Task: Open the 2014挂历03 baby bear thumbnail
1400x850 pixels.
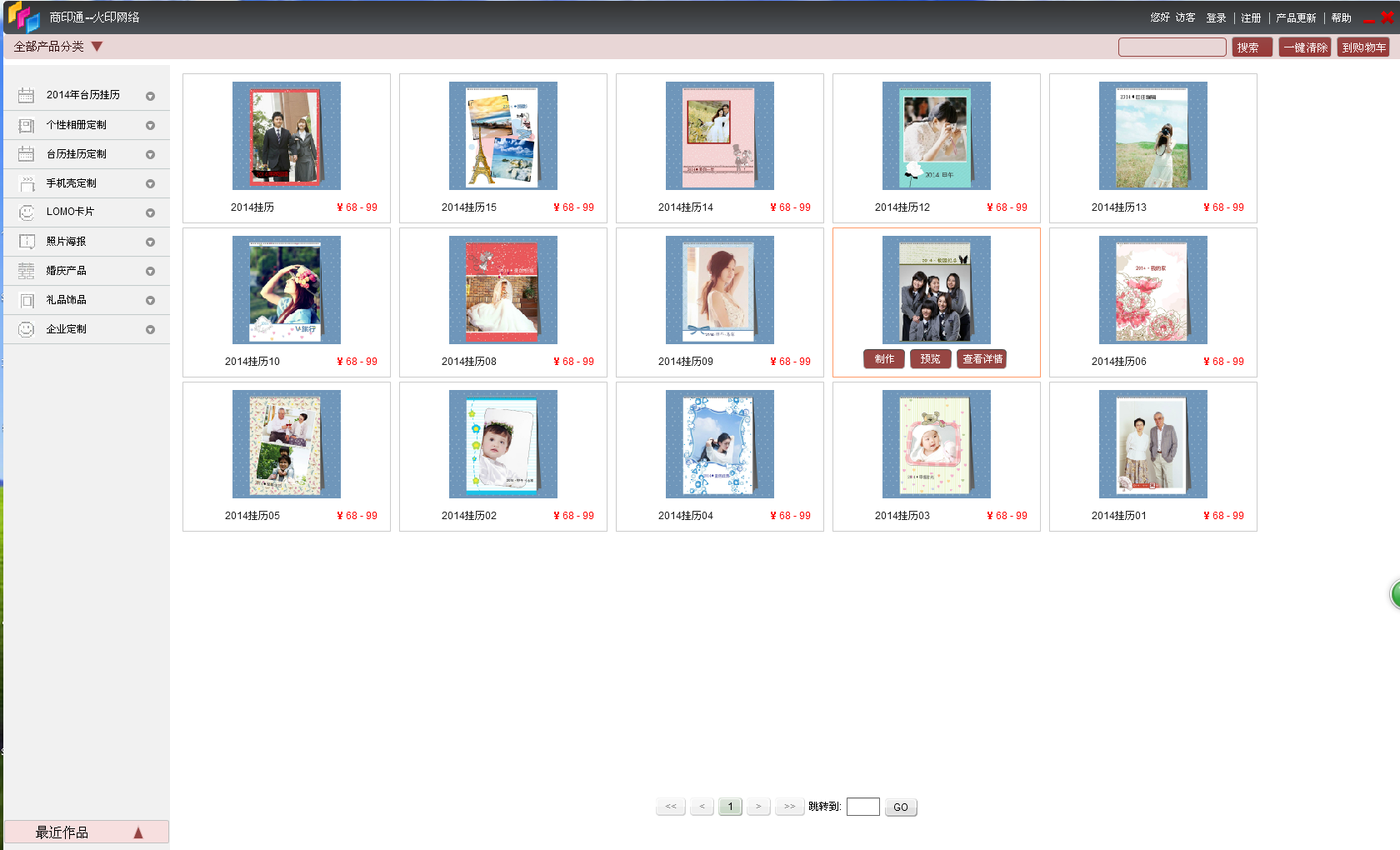Action: click(937, 444)
